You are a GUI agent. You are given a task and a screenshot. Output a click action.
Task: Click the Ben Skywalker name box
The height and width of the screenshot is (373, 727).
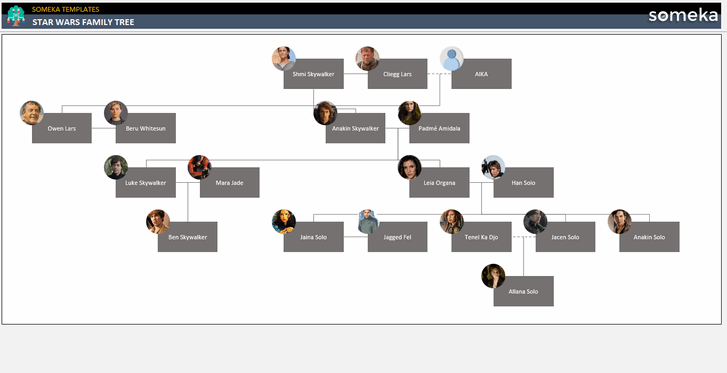[x=187, y=237]
